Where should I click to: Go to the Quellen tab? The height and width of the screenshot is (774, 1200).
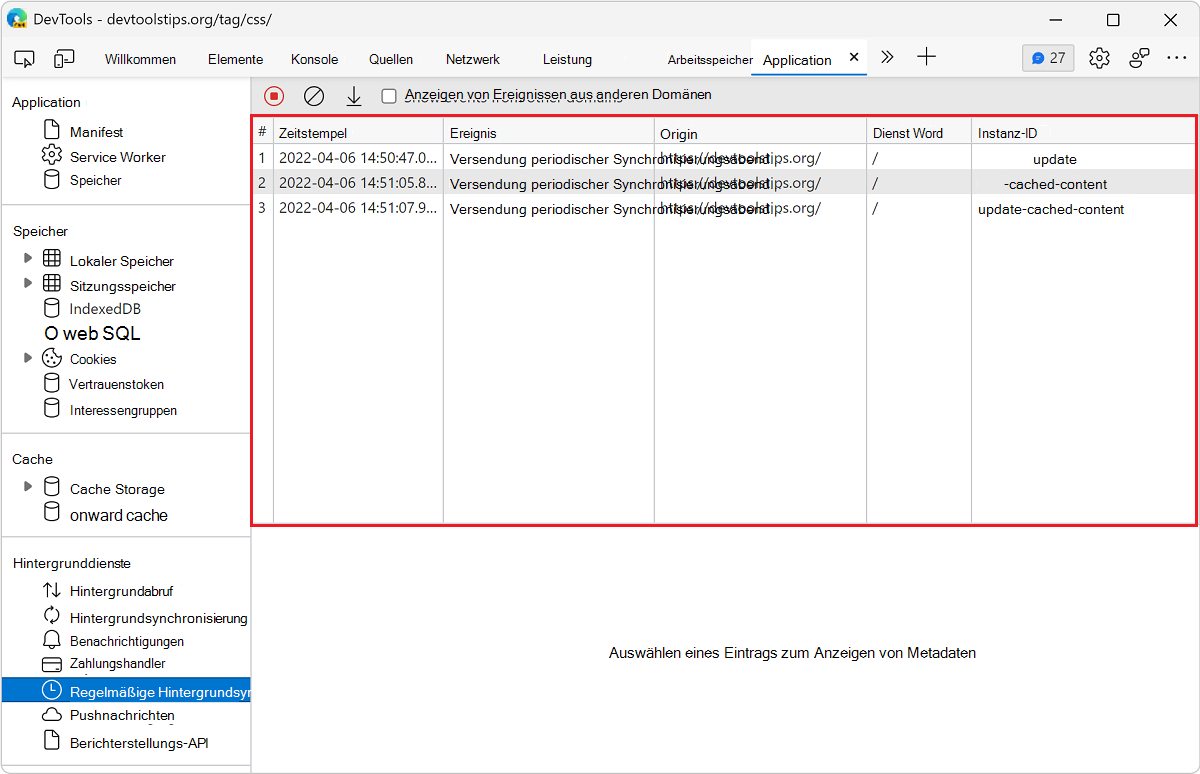pos(390,59)
